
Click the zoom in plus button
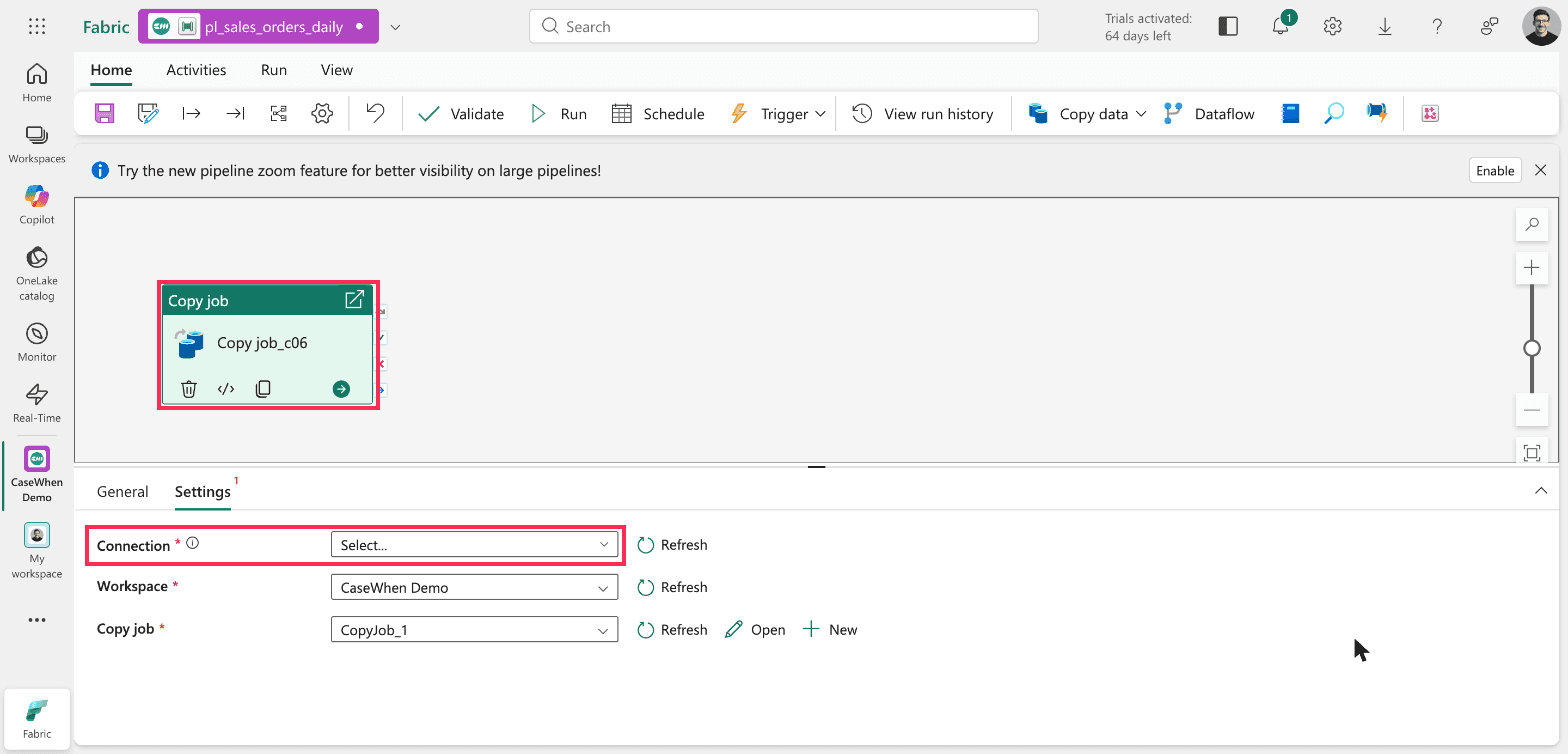1531,268
